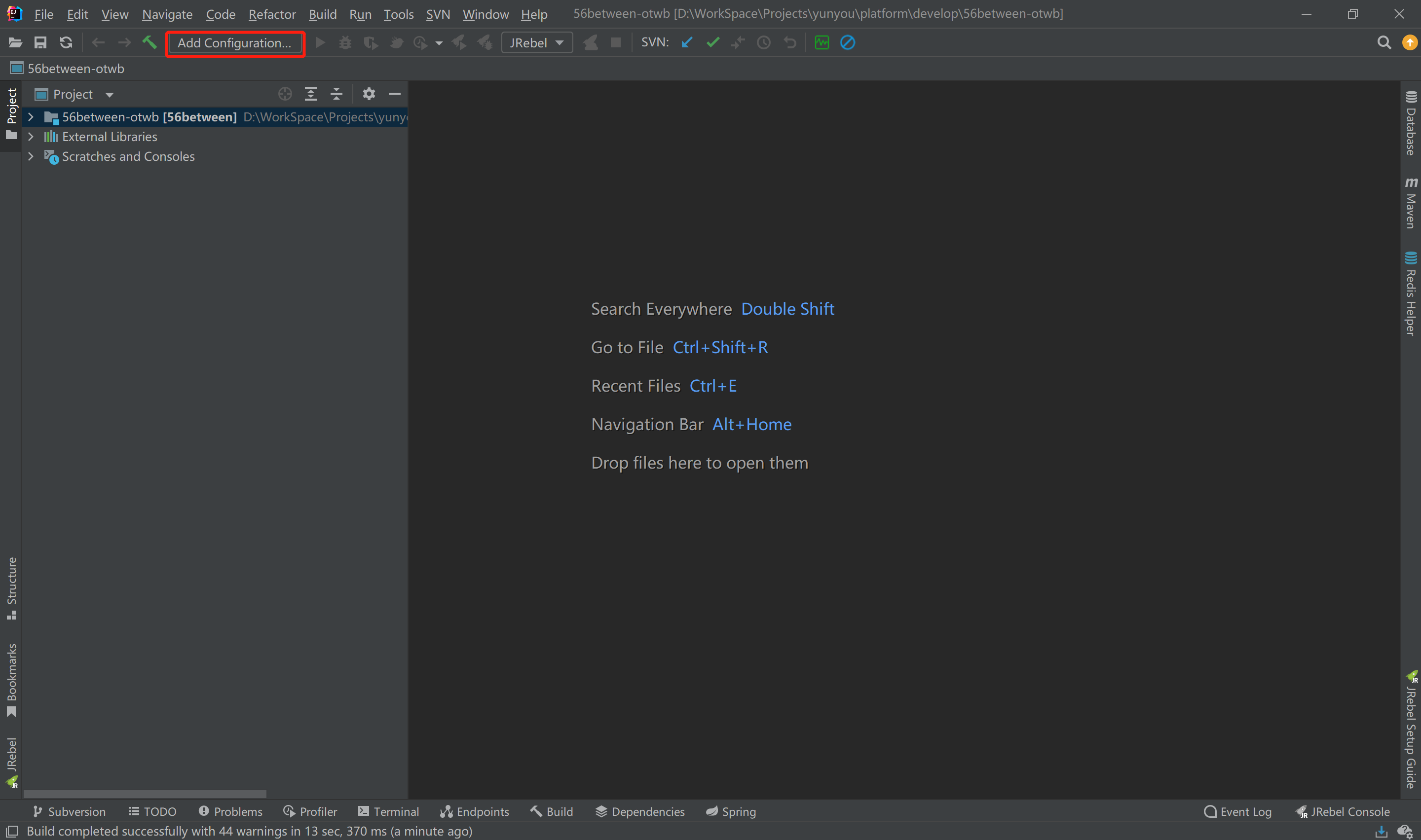This screenshot has width=1421, height=840.
Task: Open the Refactor menu
Action: tap(272, 14)
